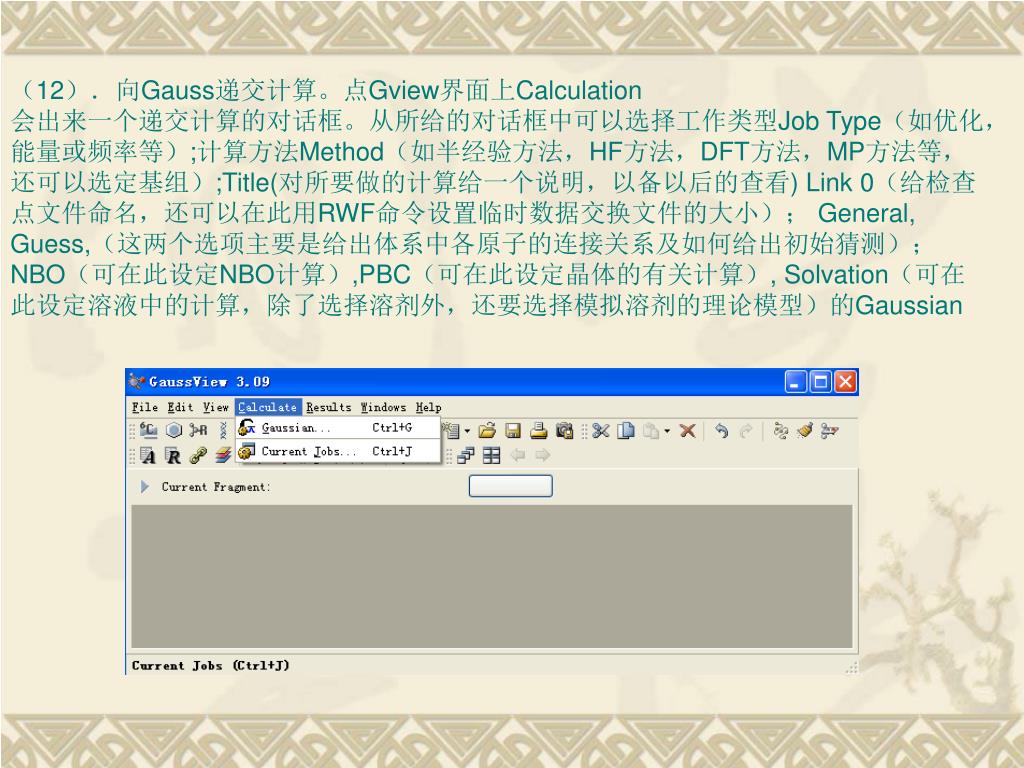The image size is (1024, 768).
Task: Click the "Current Fragment:" label
Action: 216,487
